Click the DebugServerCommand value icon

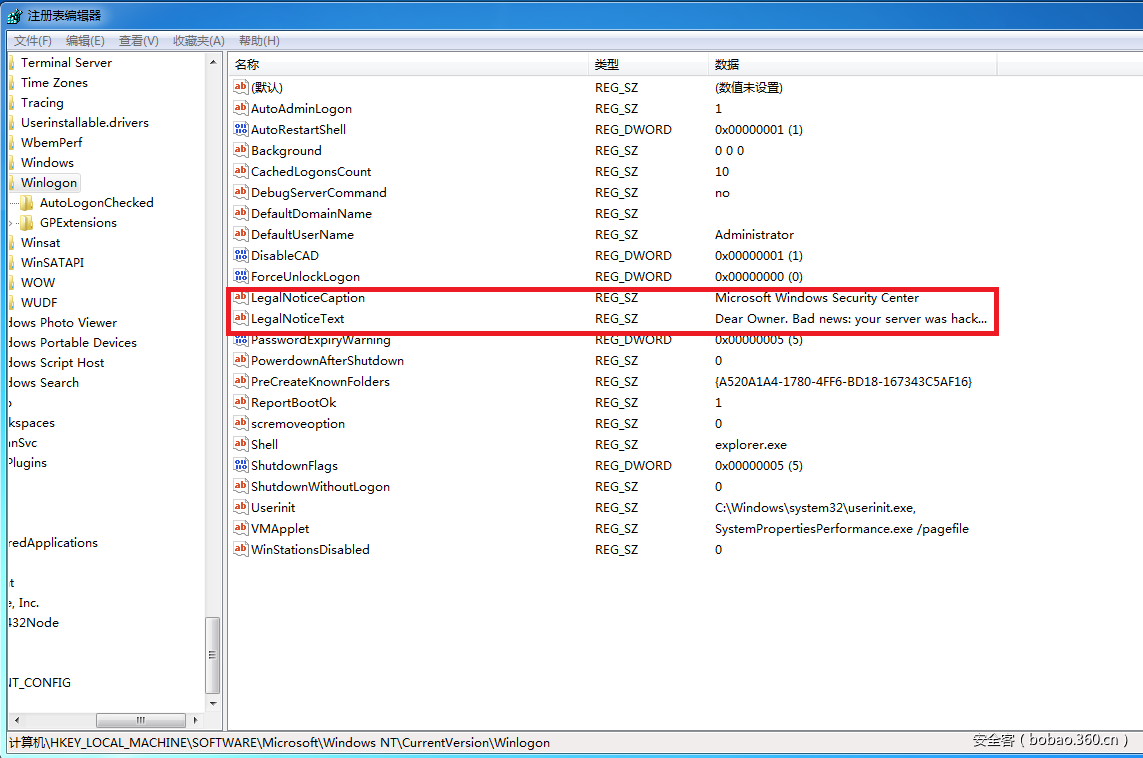[241, 192]
